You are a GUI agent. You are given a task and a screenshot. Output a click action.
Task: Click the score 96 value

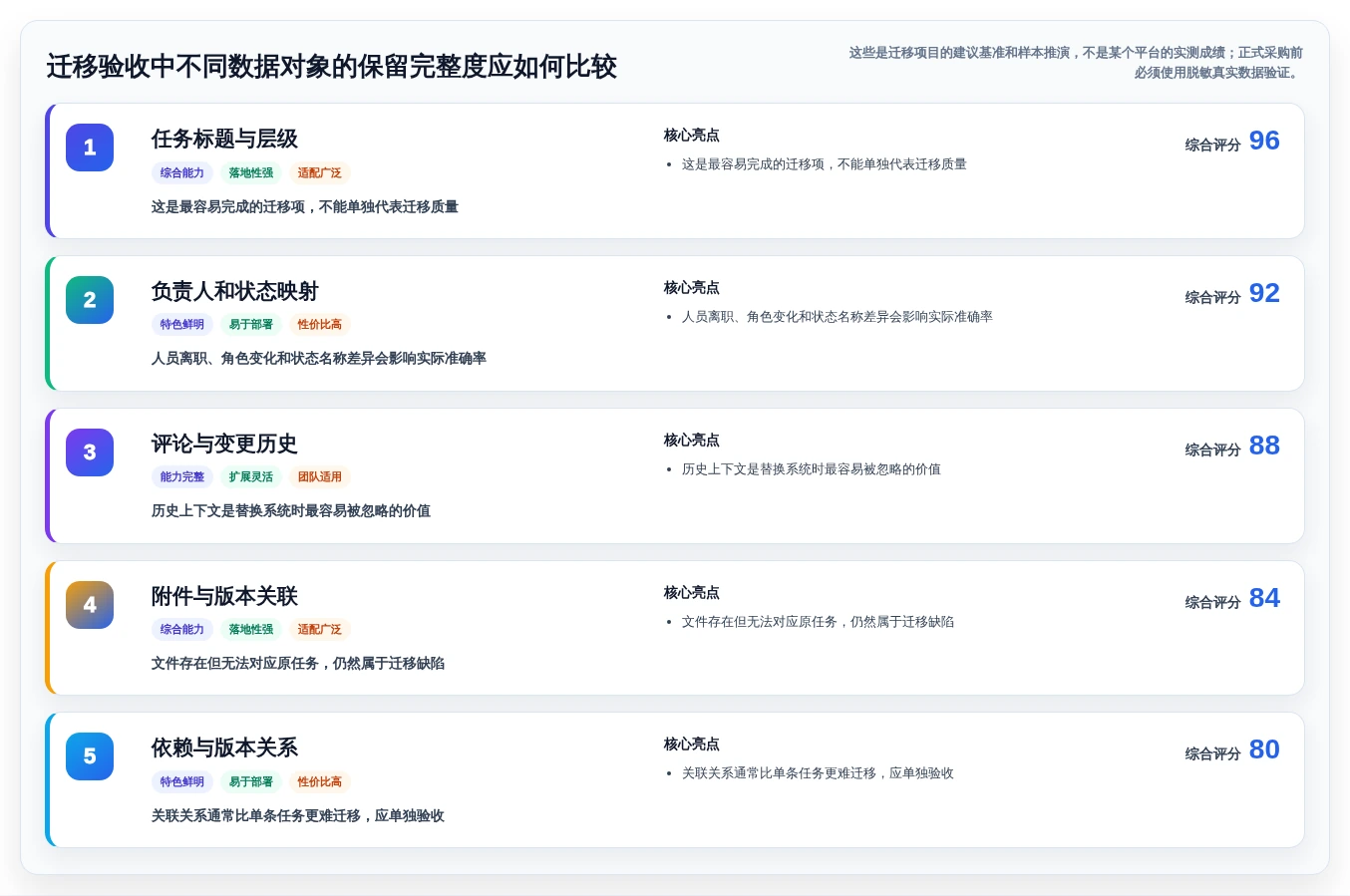[1264, 141]
